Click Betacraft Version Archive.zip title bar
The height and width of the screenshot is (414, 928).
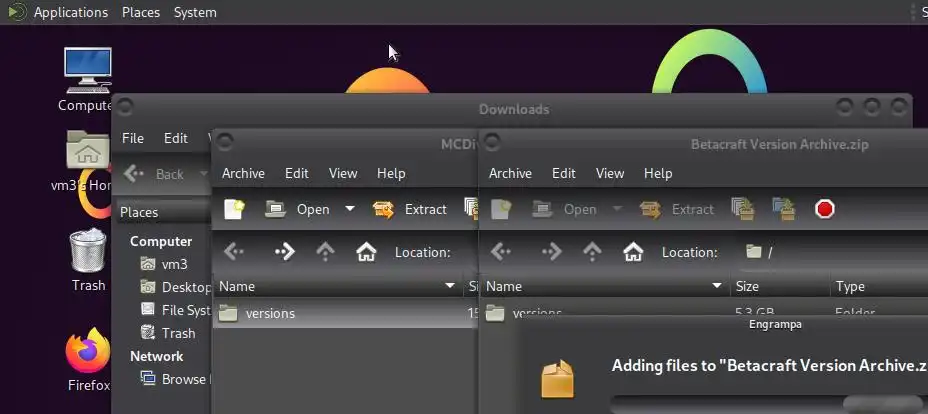pyautogui.click(x=703, y=144)
